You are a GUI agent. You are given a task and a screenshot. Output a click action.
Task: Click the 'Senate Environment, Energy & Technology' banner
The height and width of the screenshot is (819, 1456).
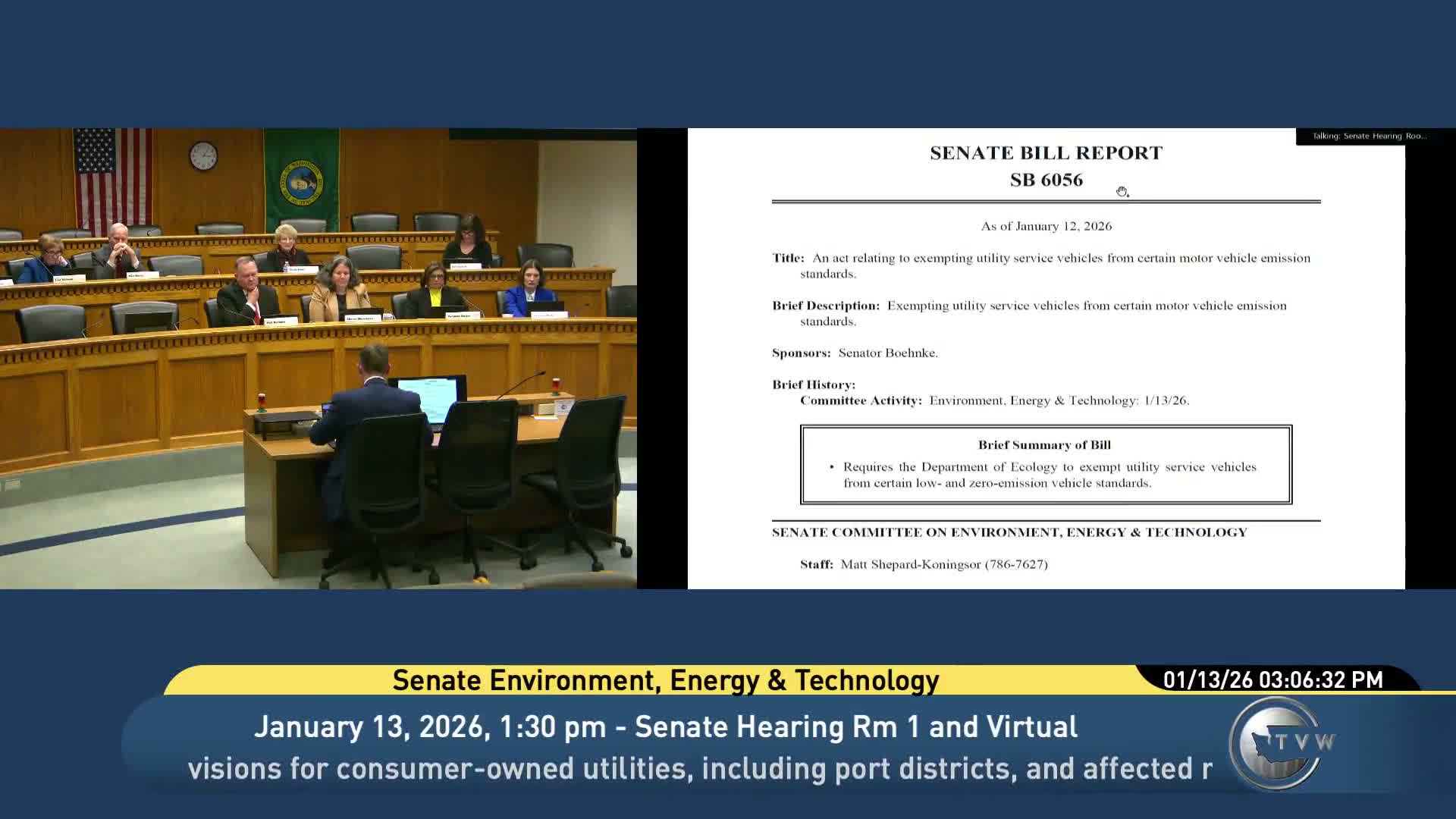point(665,680)
